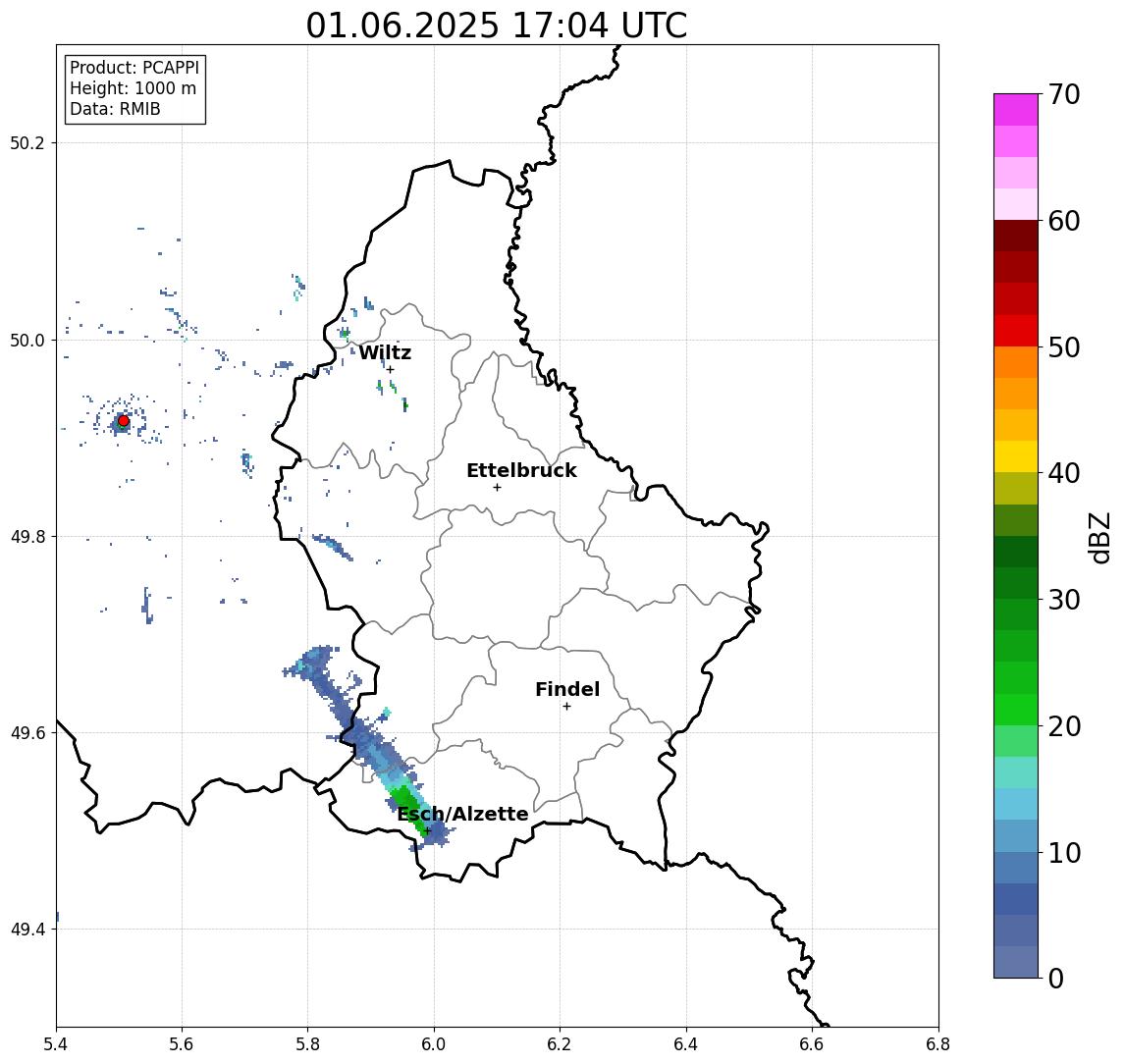The image size is (1124, 1064).
Task: Click the bright red colorbar segment above 50
Action: [1016, 331]
